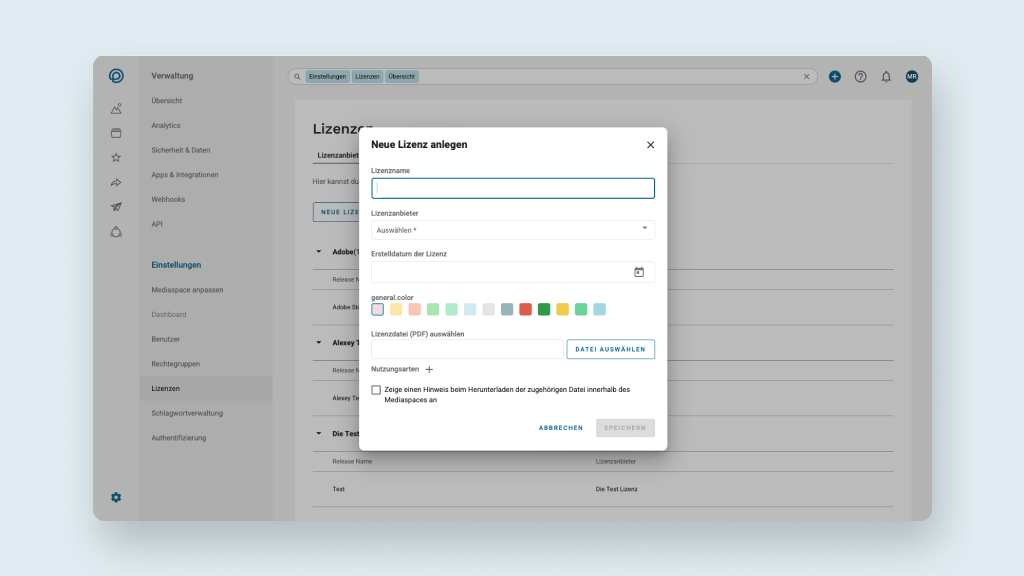
Task: Select the light yellow color swatch
Action: (x=396, y=310)
